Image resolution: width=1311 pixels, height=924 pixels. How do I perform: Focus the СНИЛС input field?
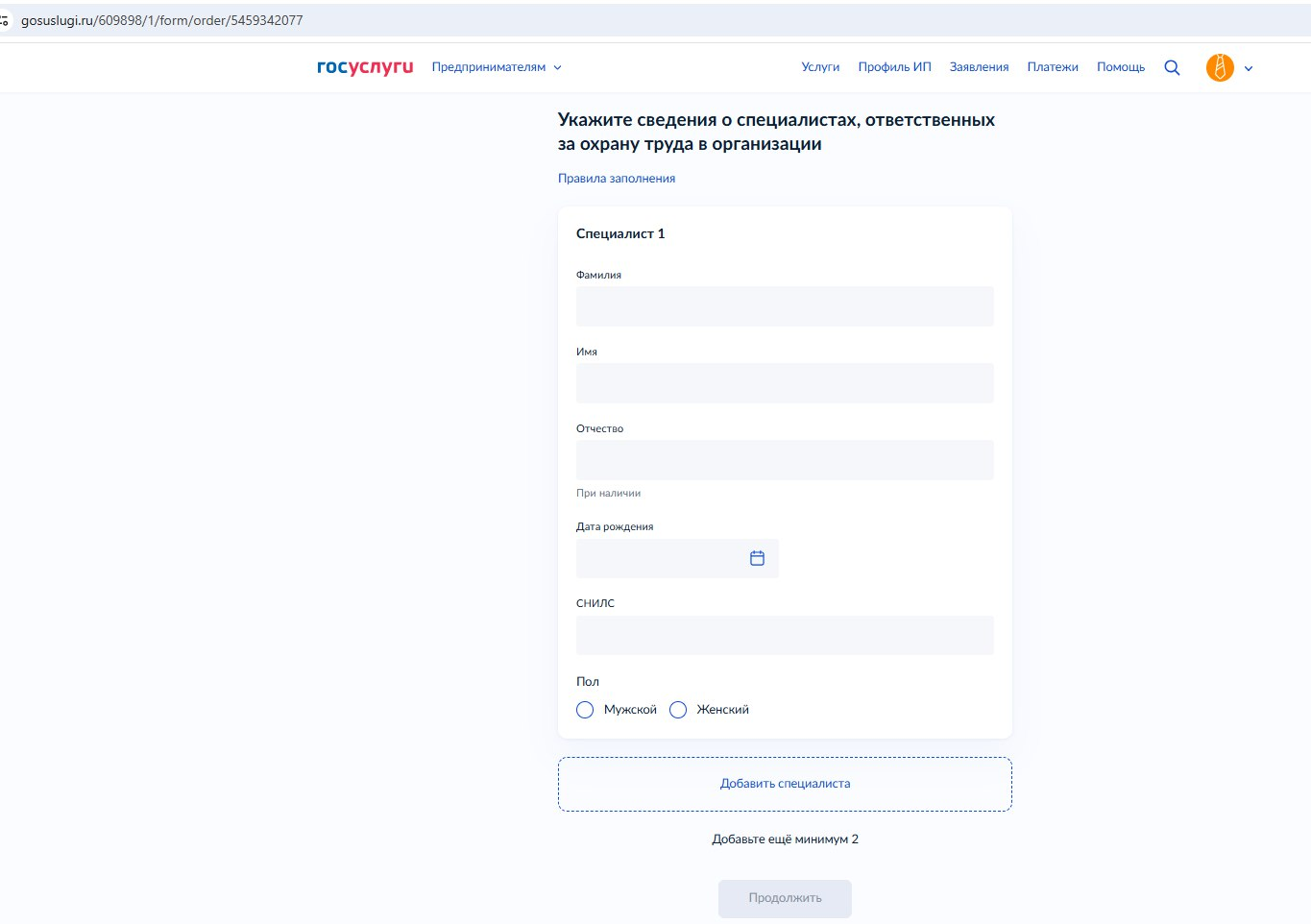pos(785,635)
